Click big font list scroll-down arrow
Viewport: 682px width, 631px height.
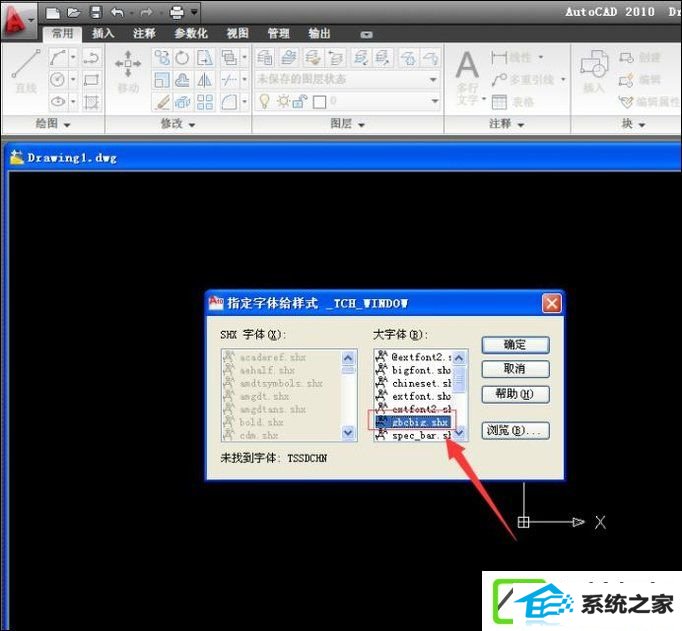(x=459, y=433)
